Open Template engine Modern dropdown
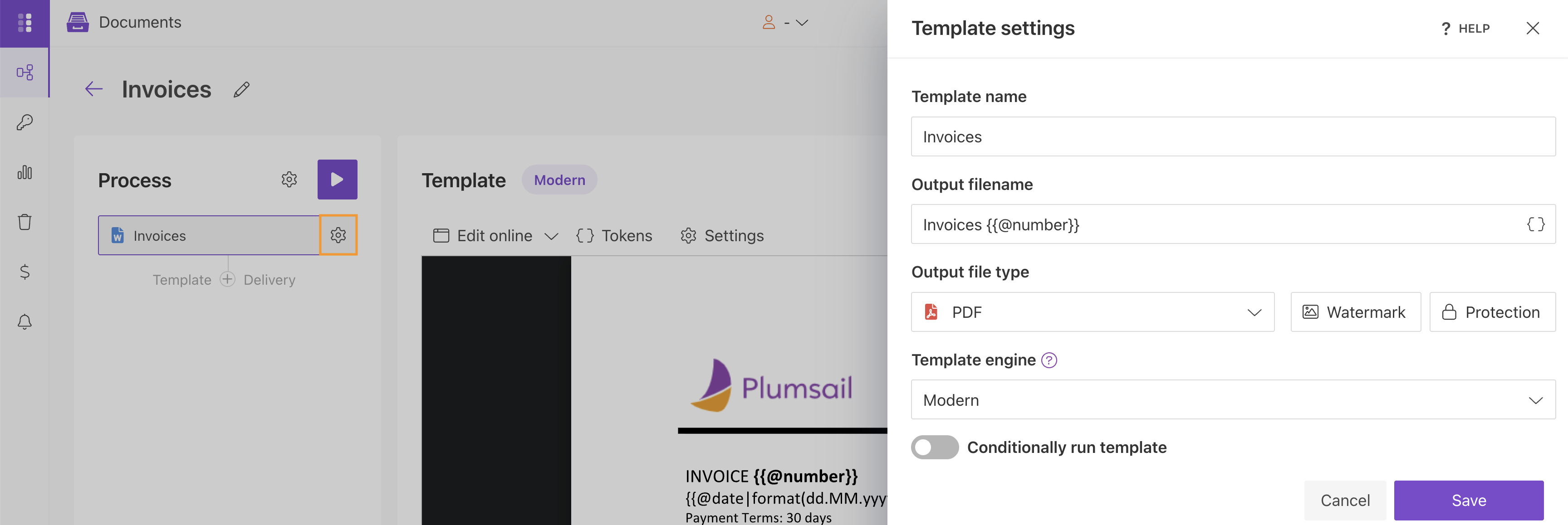 tap(1233, 400)
